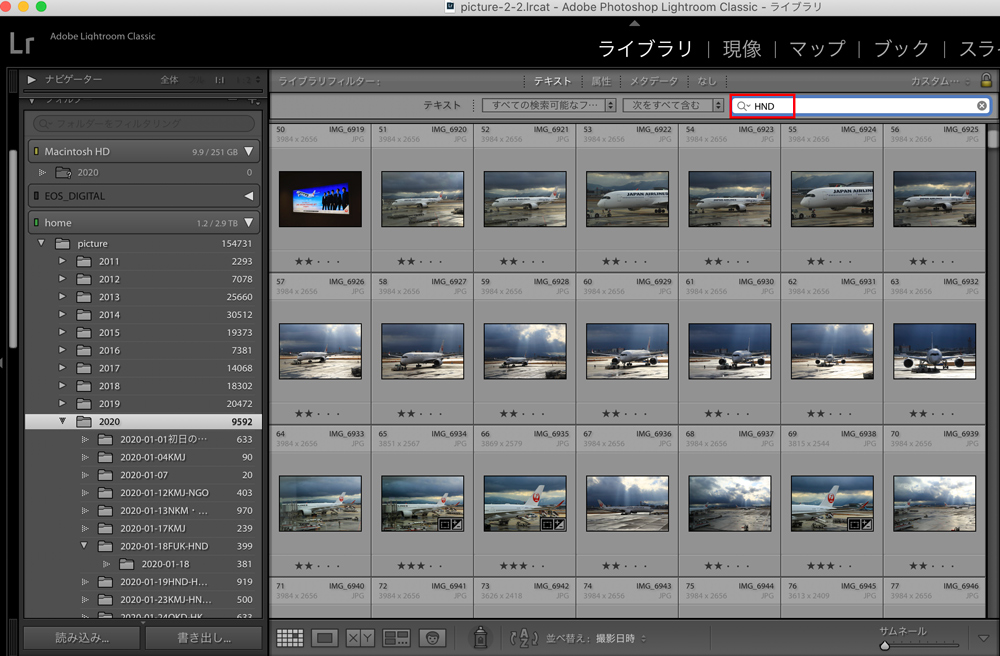
Task: Click the Lr logo identity plate
Action: (x=22, y=43)
